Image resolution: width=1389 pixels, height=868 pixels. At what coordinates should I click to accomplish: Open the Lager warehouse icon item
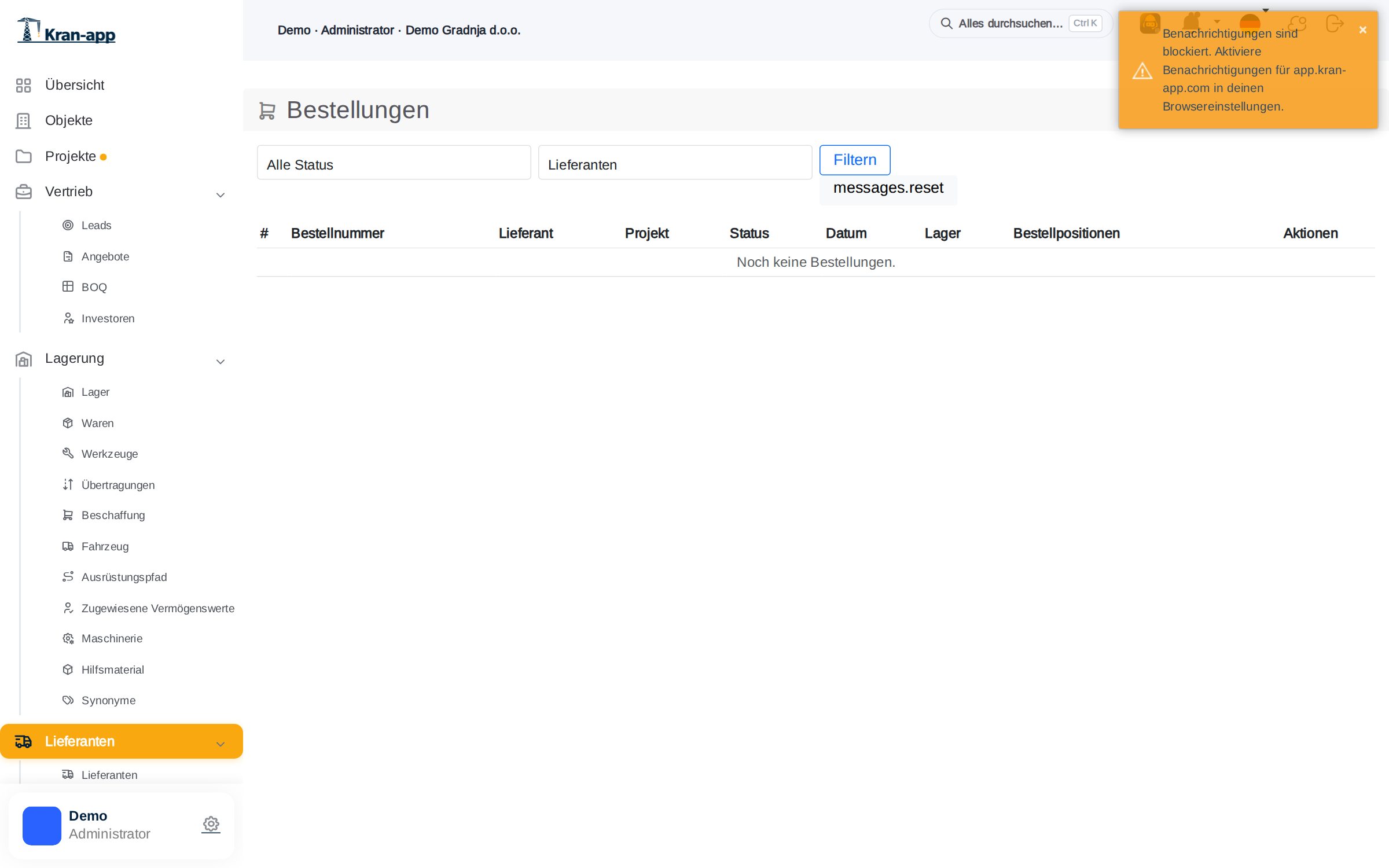[68, 392]
